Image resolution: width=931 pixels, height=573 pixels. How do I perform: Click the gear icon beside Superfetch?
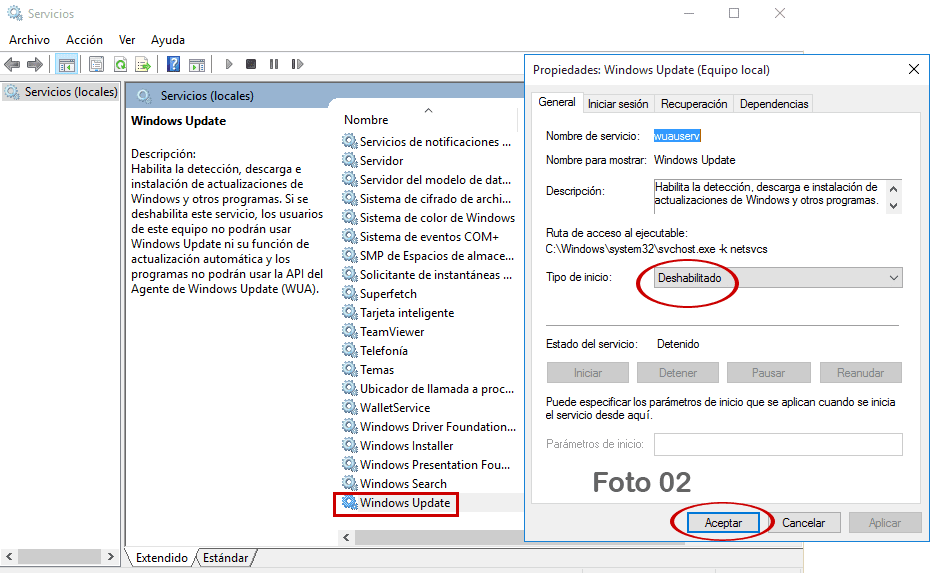[x=349, y=293]
